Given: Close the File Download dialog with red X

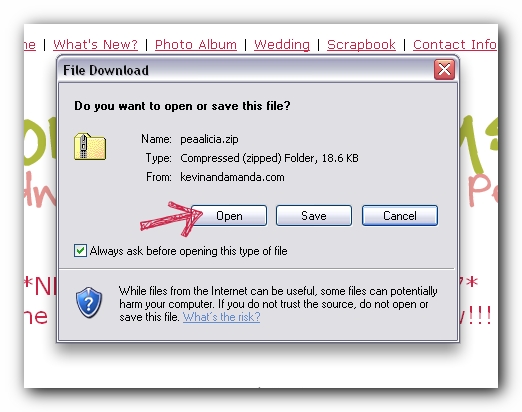Looking at the screenshot, I should (444, 70).
